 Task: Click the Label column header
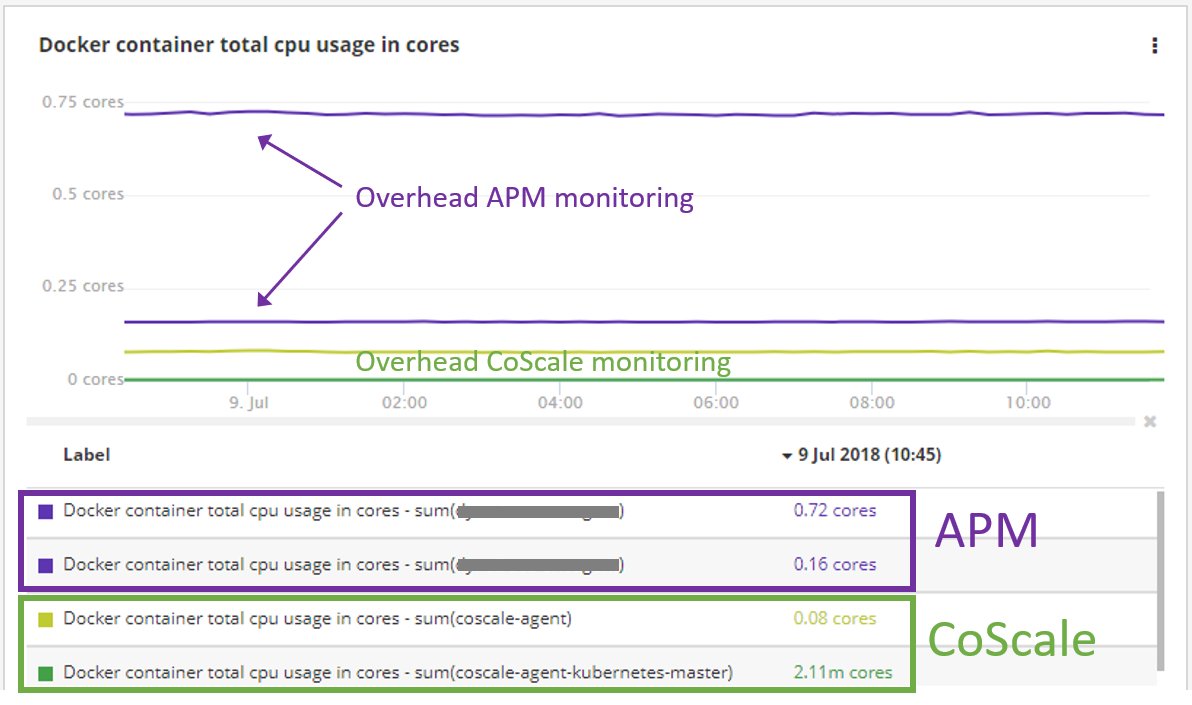(87, 455)
